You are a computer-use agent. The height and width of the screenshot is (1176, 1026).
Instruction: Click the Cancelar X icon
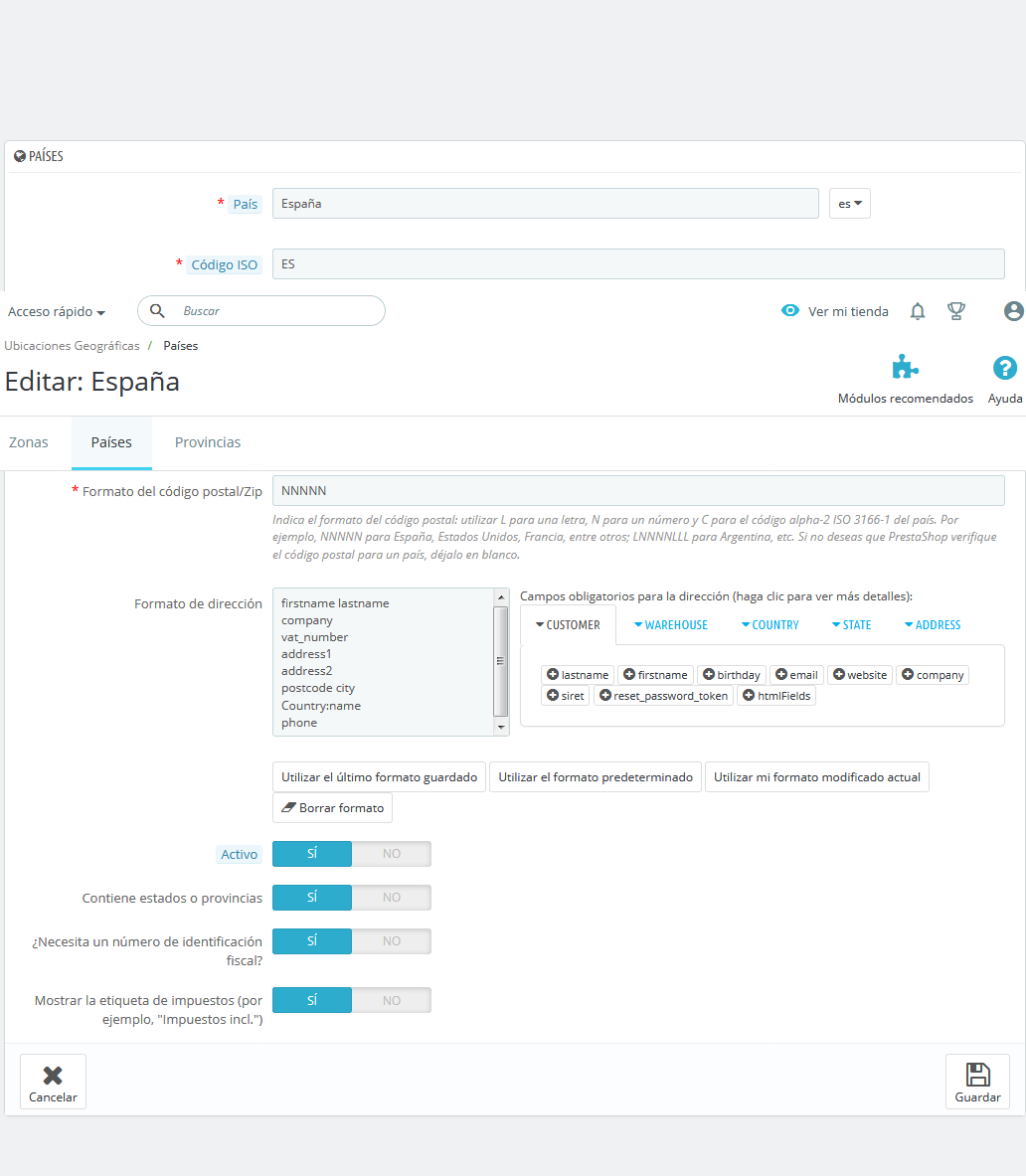point(53,1076)
